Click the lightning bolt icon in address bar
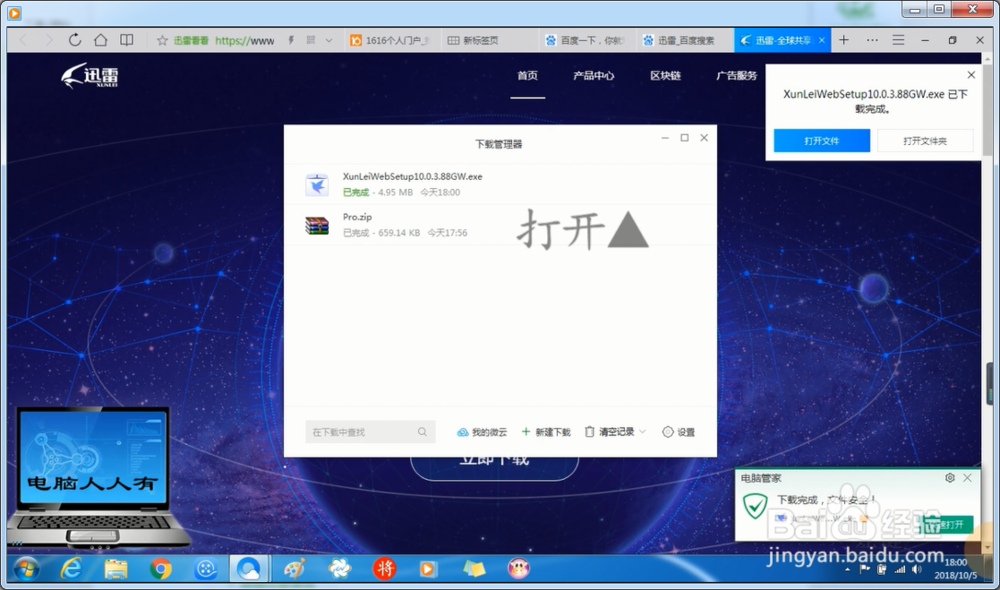The height and width of the screenshot is (590, 1000). [x=291, y=40]
